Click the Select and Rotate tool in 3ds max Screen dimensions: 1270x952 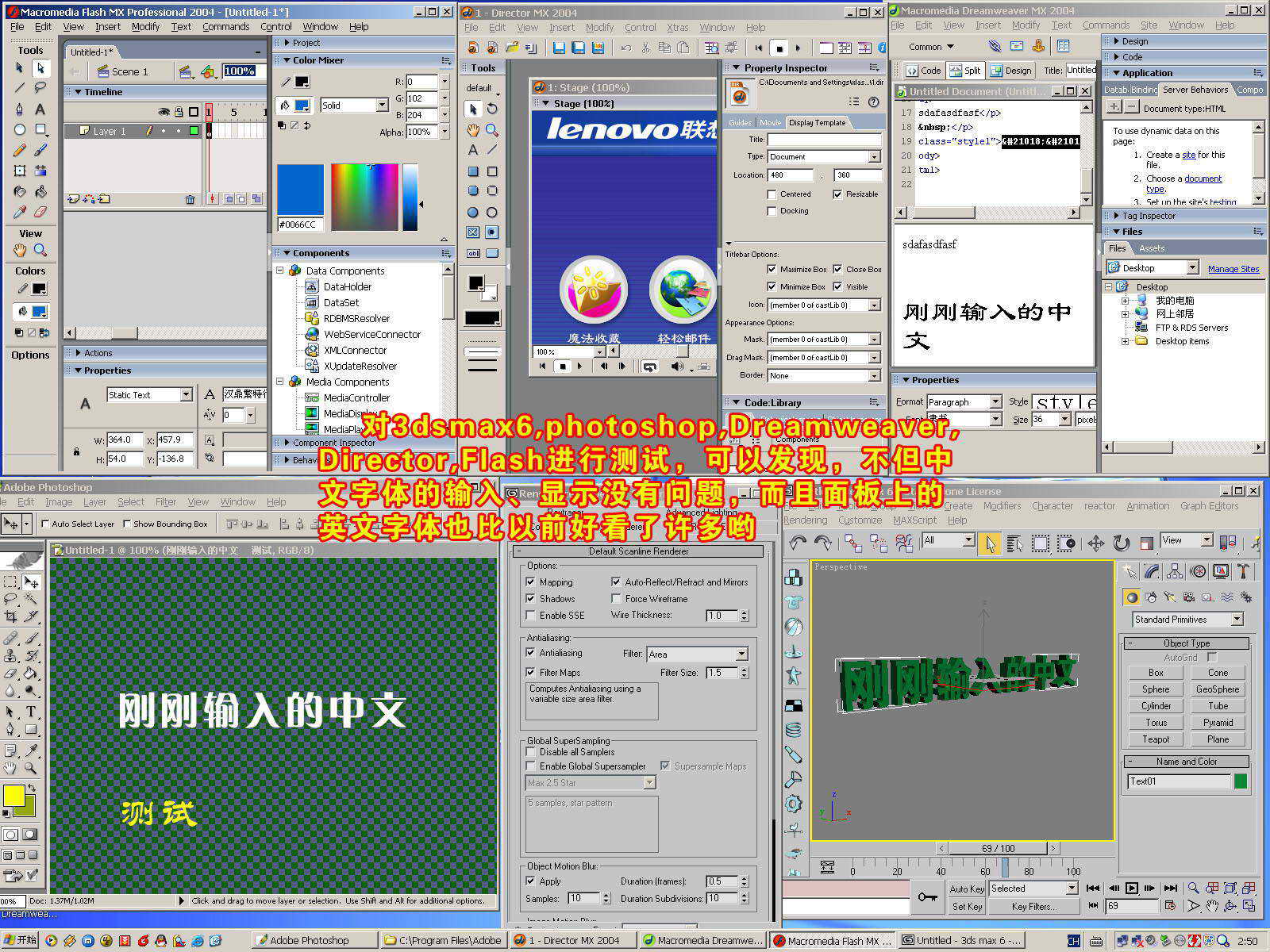[x=1121, y=543]
